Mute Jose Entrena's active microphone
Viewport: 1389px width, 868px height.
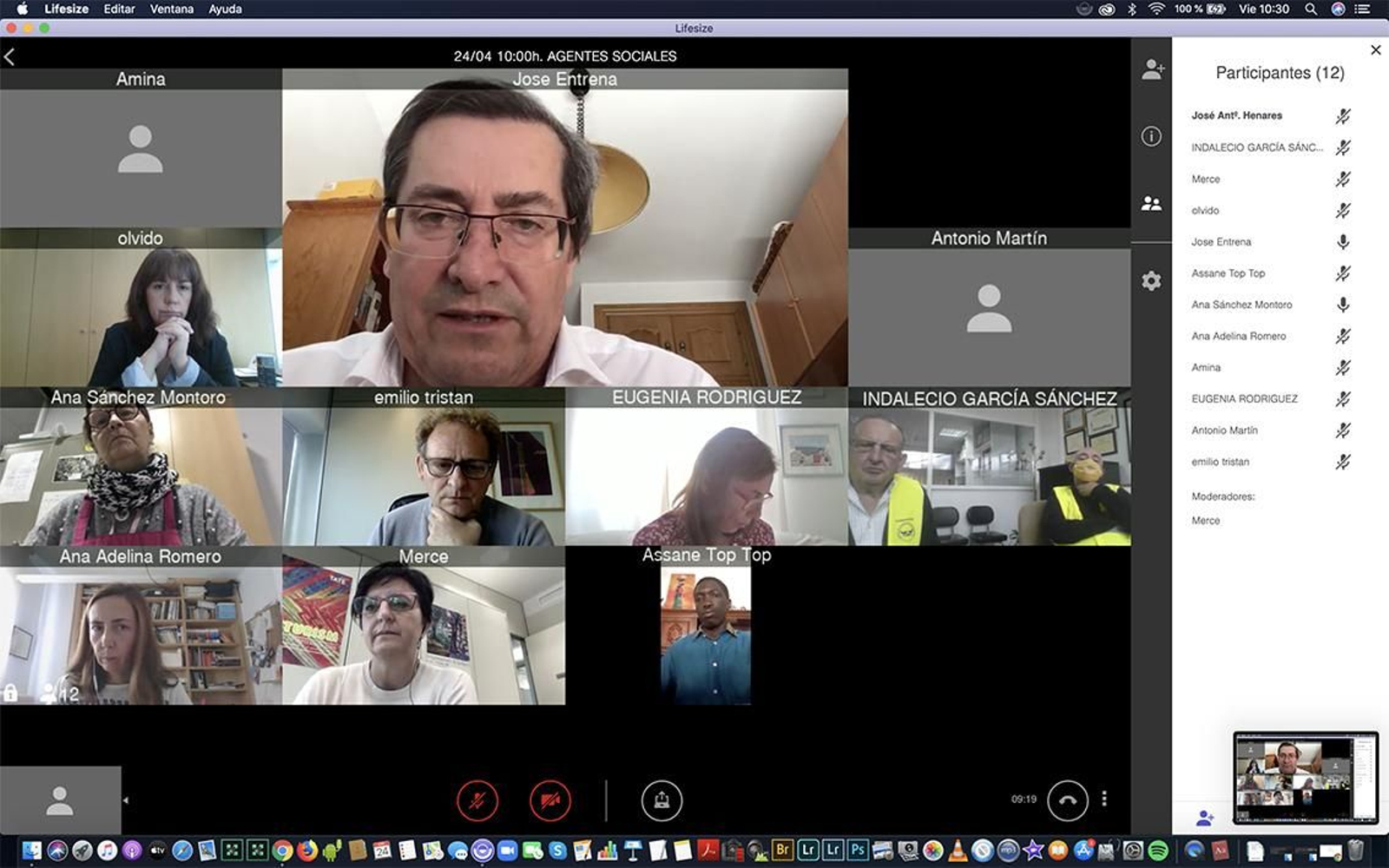1342,242
